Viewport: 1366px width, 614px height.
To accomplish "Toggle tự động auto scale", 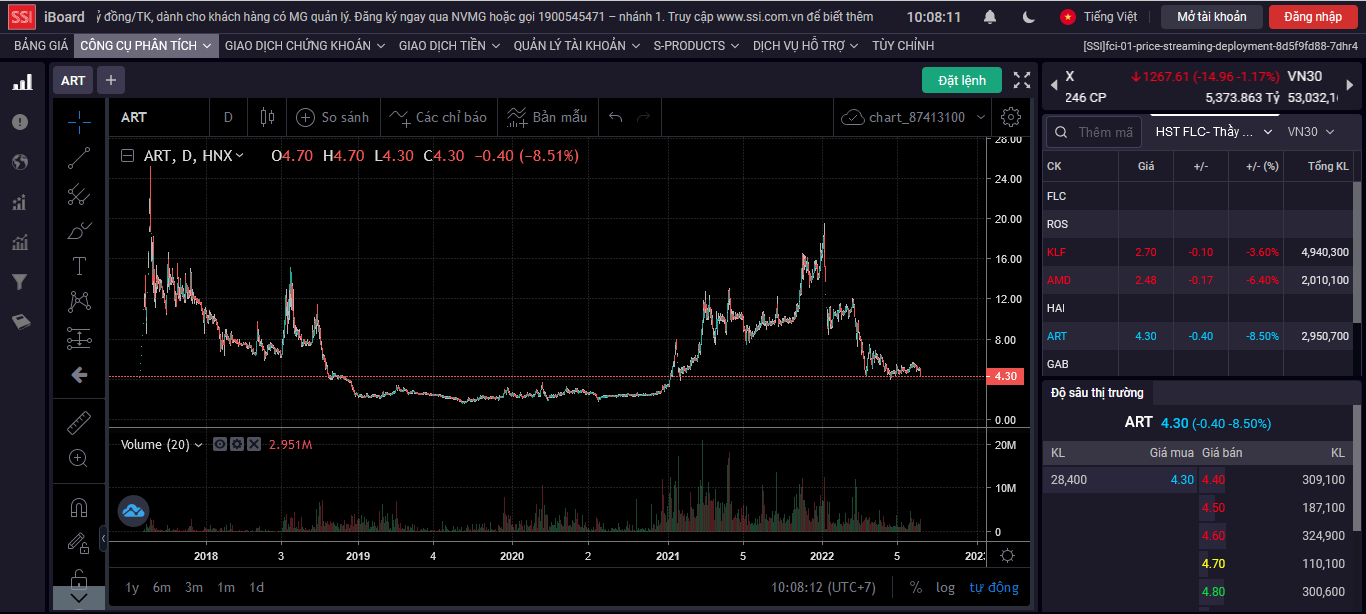I will coord(994,587).
